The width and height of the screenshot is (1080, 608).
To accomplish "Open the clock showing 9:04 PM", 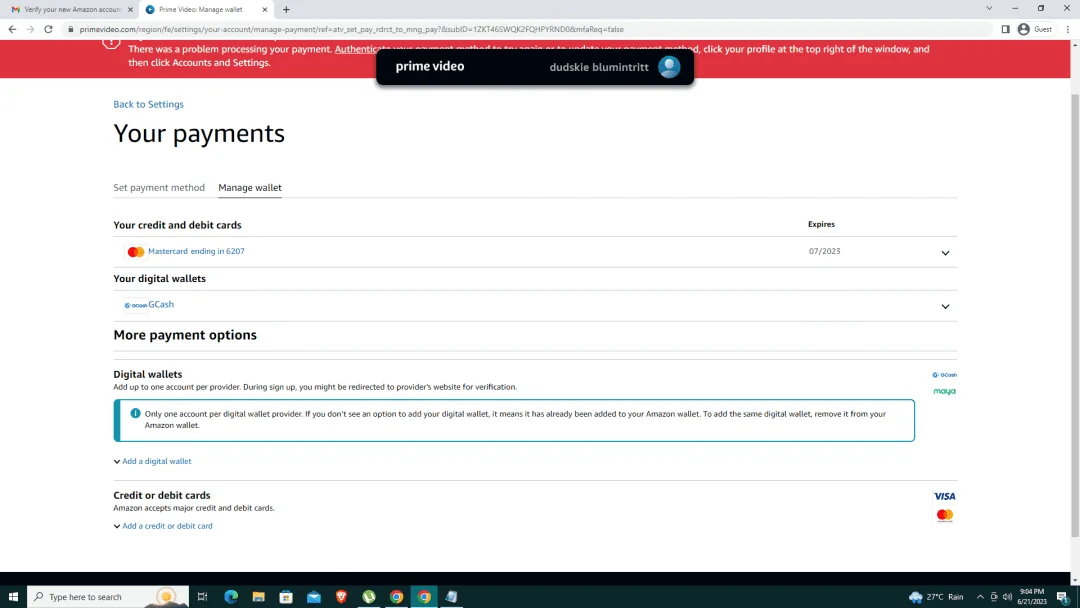I will pyautogui.click(x=1032, y=597).
